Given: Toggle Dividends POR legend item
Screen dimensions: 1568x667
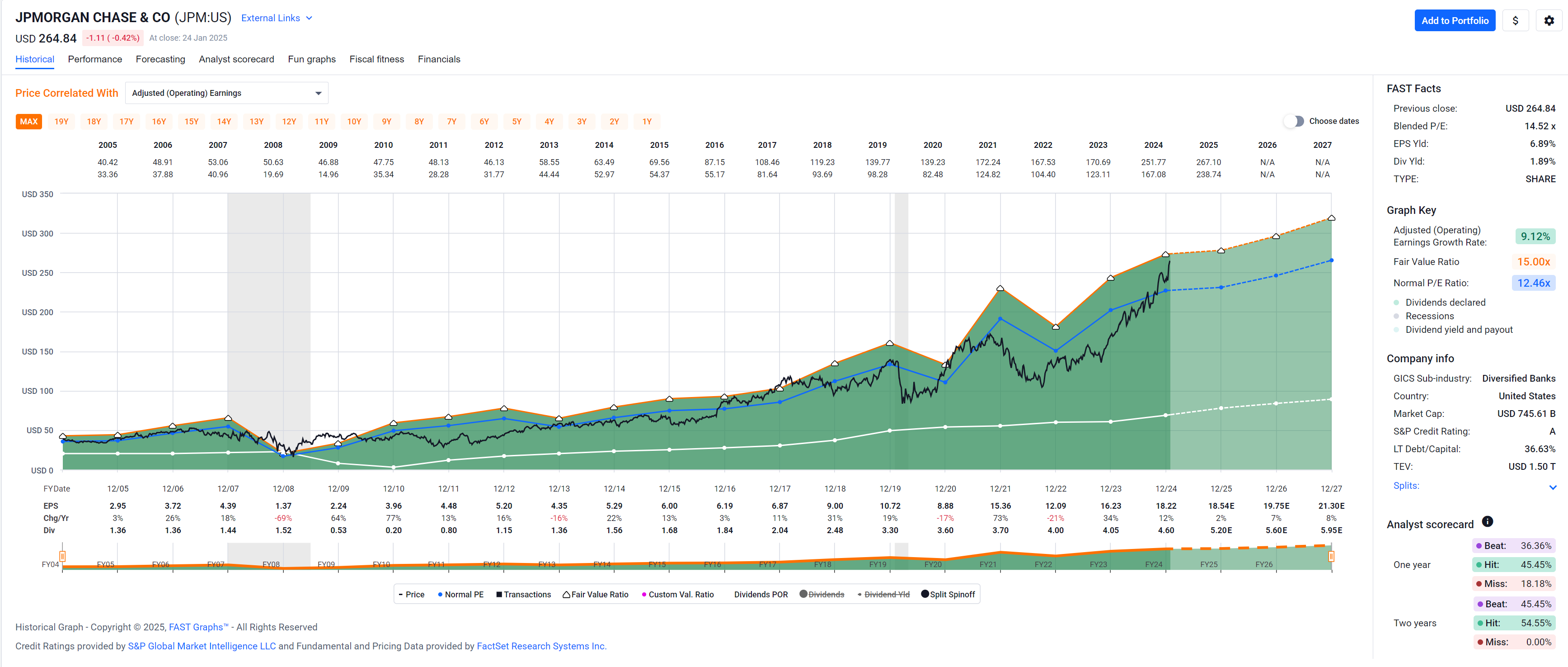Looking at the screenshot, I should point(760,595).
